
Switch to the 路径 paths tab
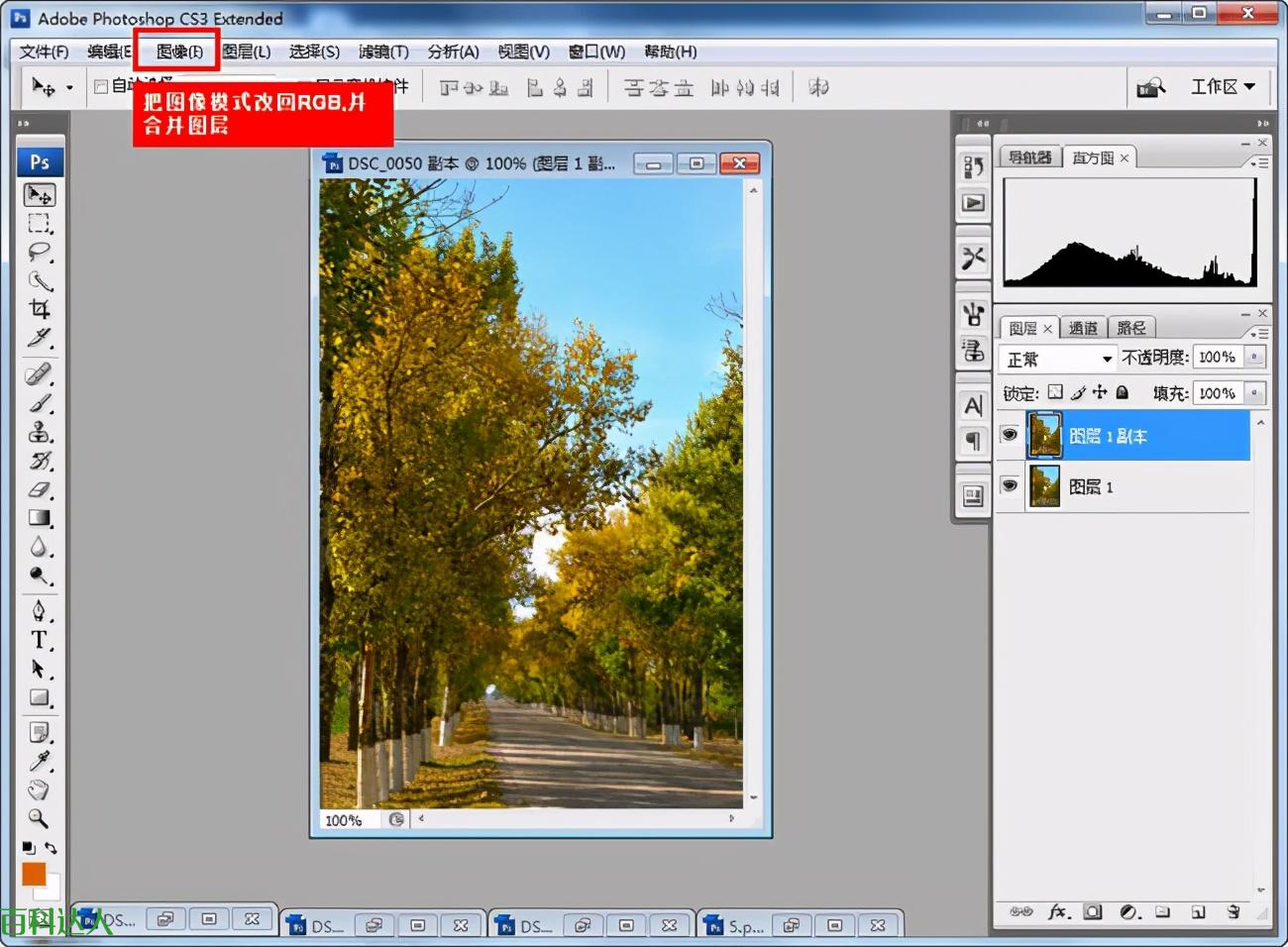1130,328
